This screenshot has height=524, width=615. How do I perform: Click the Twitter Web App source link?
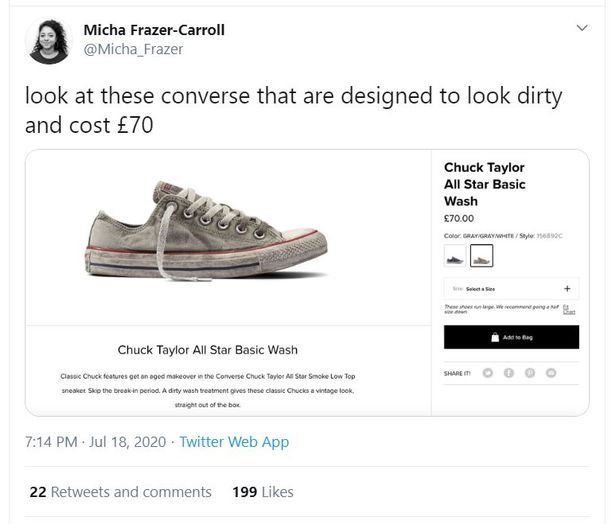(x=233, y=441)
